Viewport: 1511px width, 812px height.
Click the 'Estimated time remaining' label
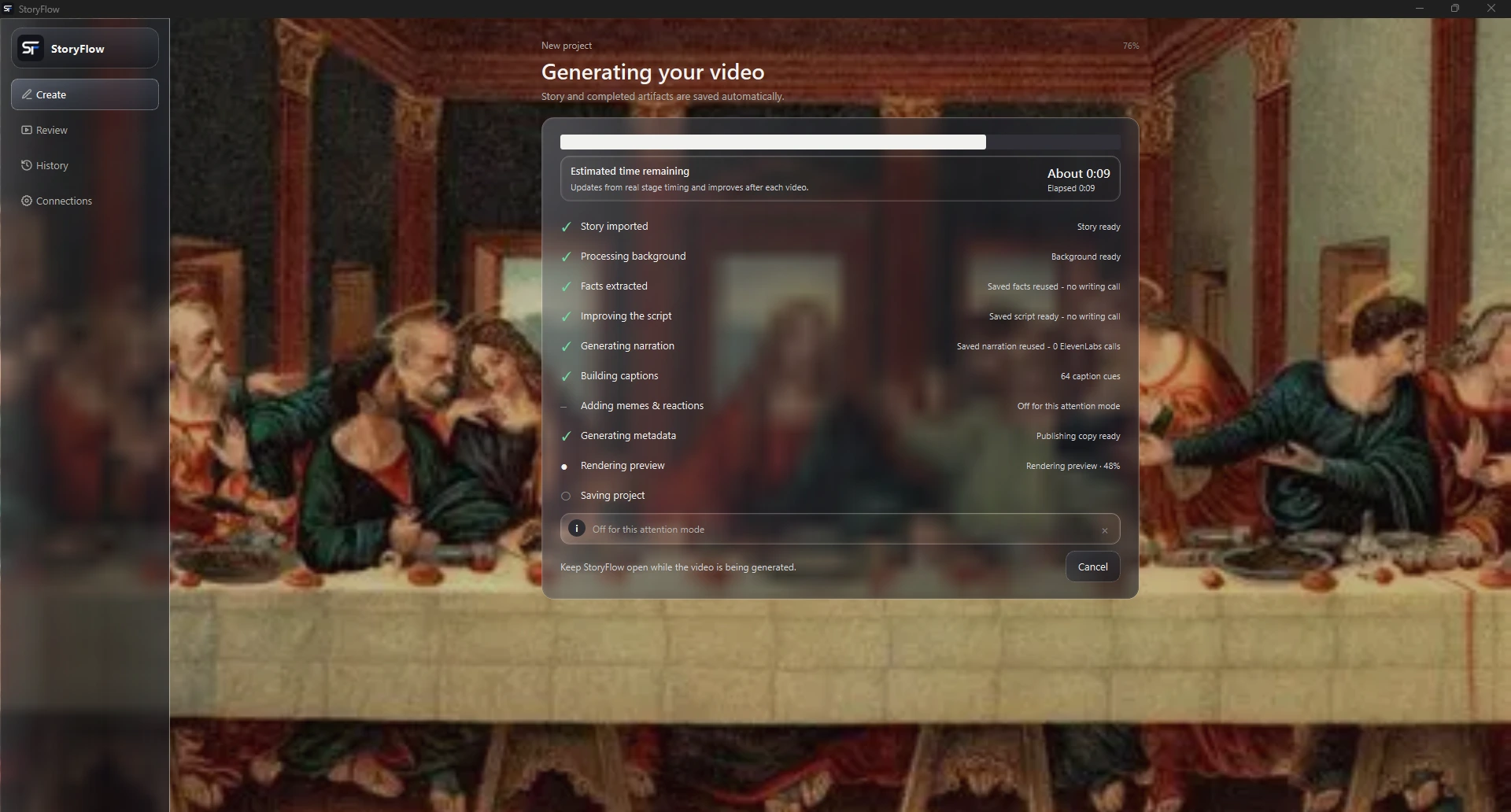click(630, 171)
